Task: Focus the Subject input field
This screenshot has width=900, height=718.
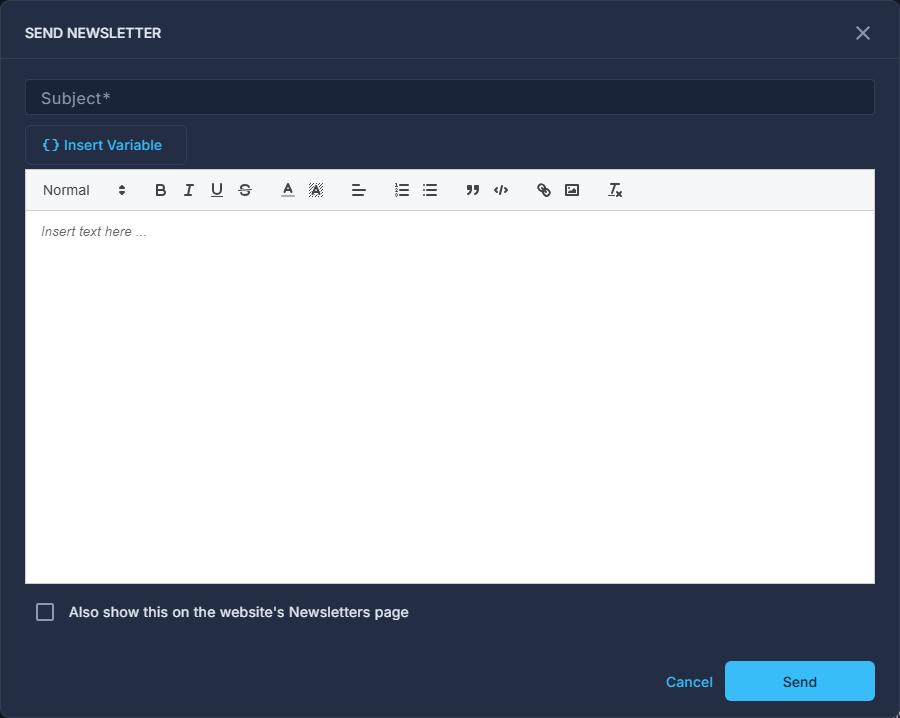Action: (x=450, y=98)
